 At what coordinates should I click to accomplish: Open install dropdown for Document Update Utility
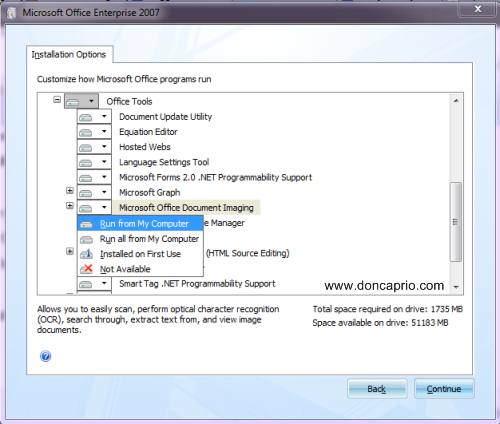point(94,117)
